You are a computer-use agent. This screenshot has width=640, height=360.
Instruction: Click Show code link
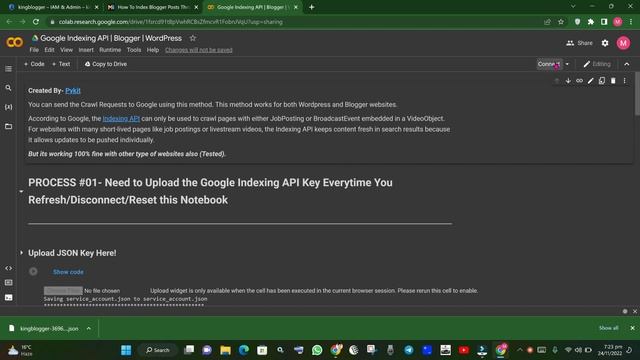pos(68,272)
